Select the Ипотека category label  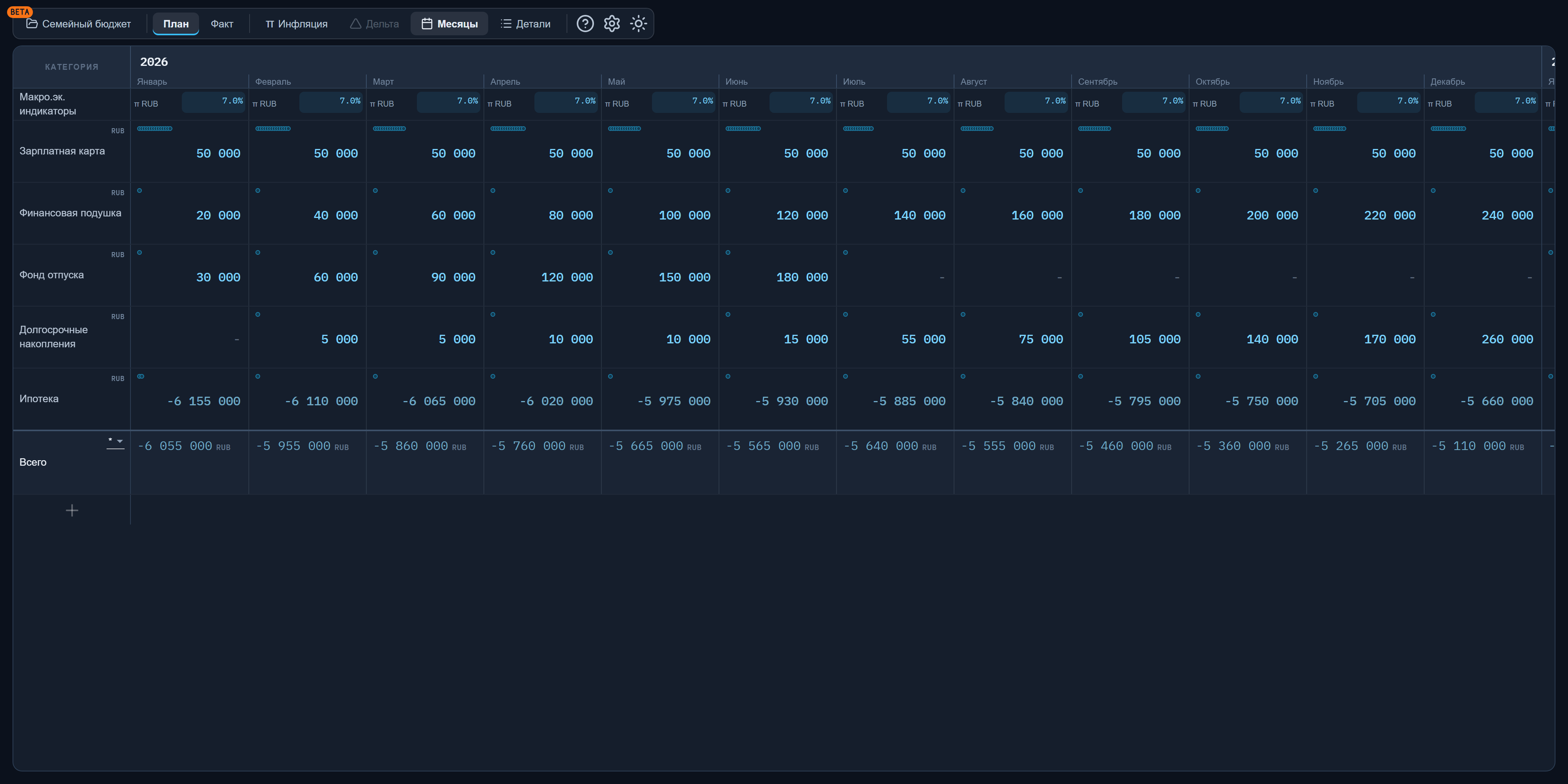pyautogui.click(x=39, y=399)
